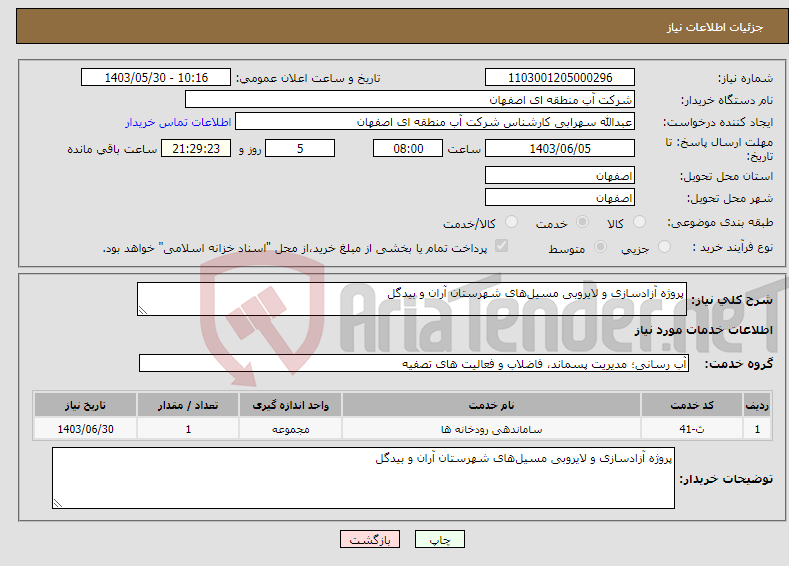Click the کد خدمت column header

(x=692, y=405)
